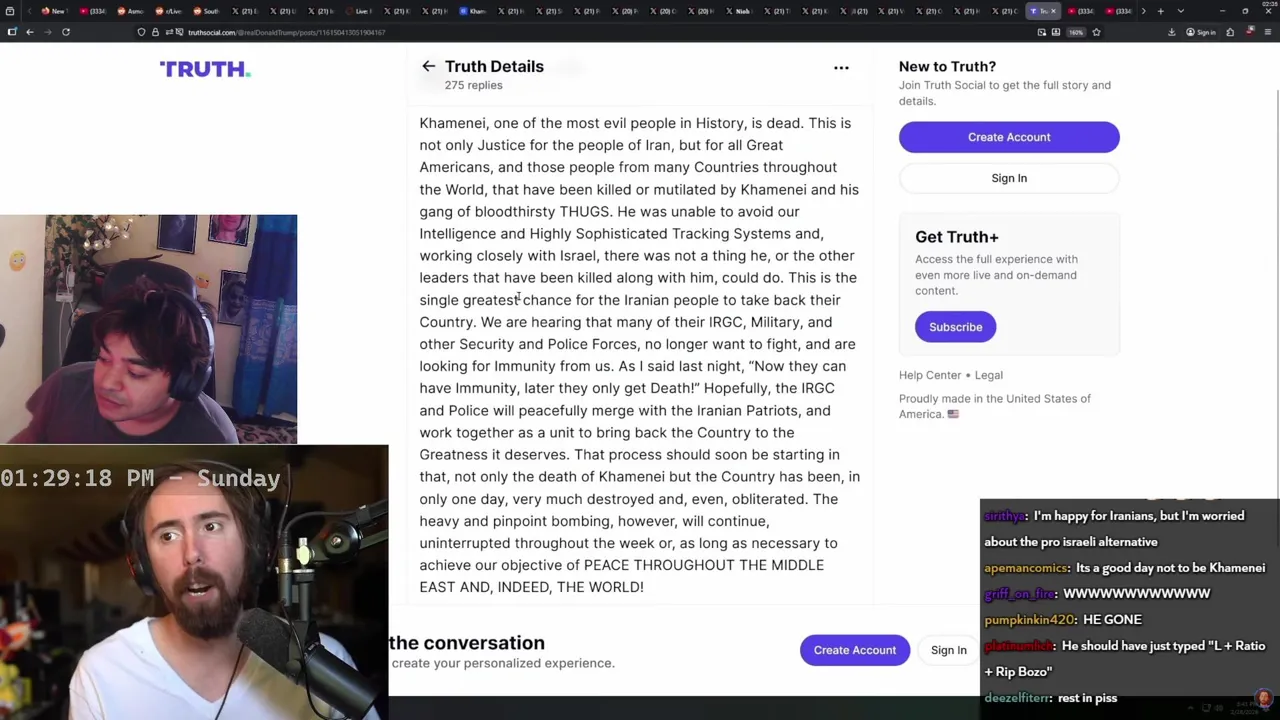Click the extensions puzzle icon

tap(1230, 32)
